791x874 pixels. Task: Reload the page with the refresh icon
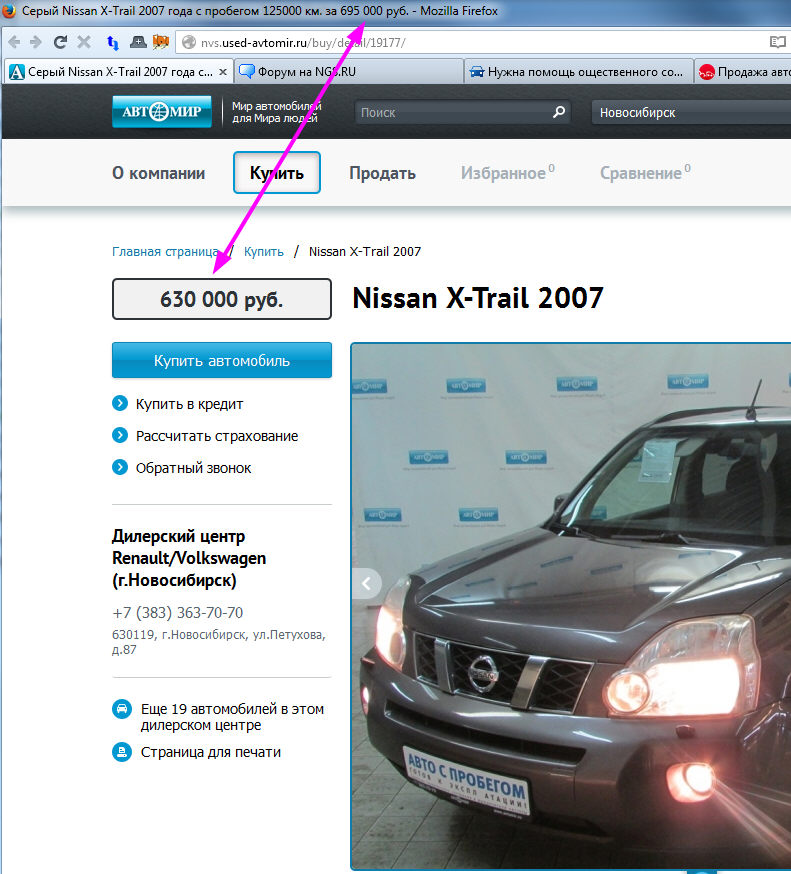point(60,42)
